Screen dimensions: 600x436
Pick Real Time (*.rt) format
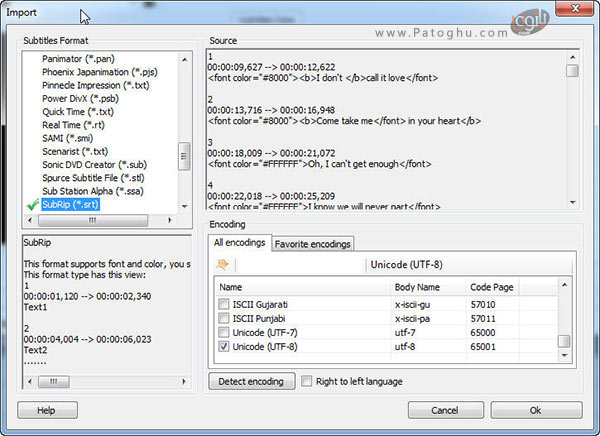coord(73,125)
